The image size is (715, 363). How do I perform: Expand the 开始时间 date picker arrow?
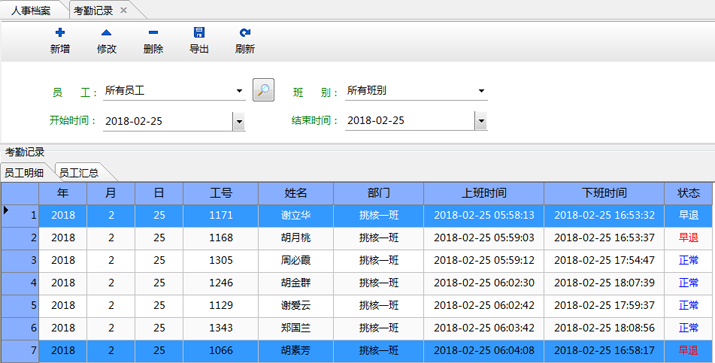pyautogui.click(x=239, y=121)
